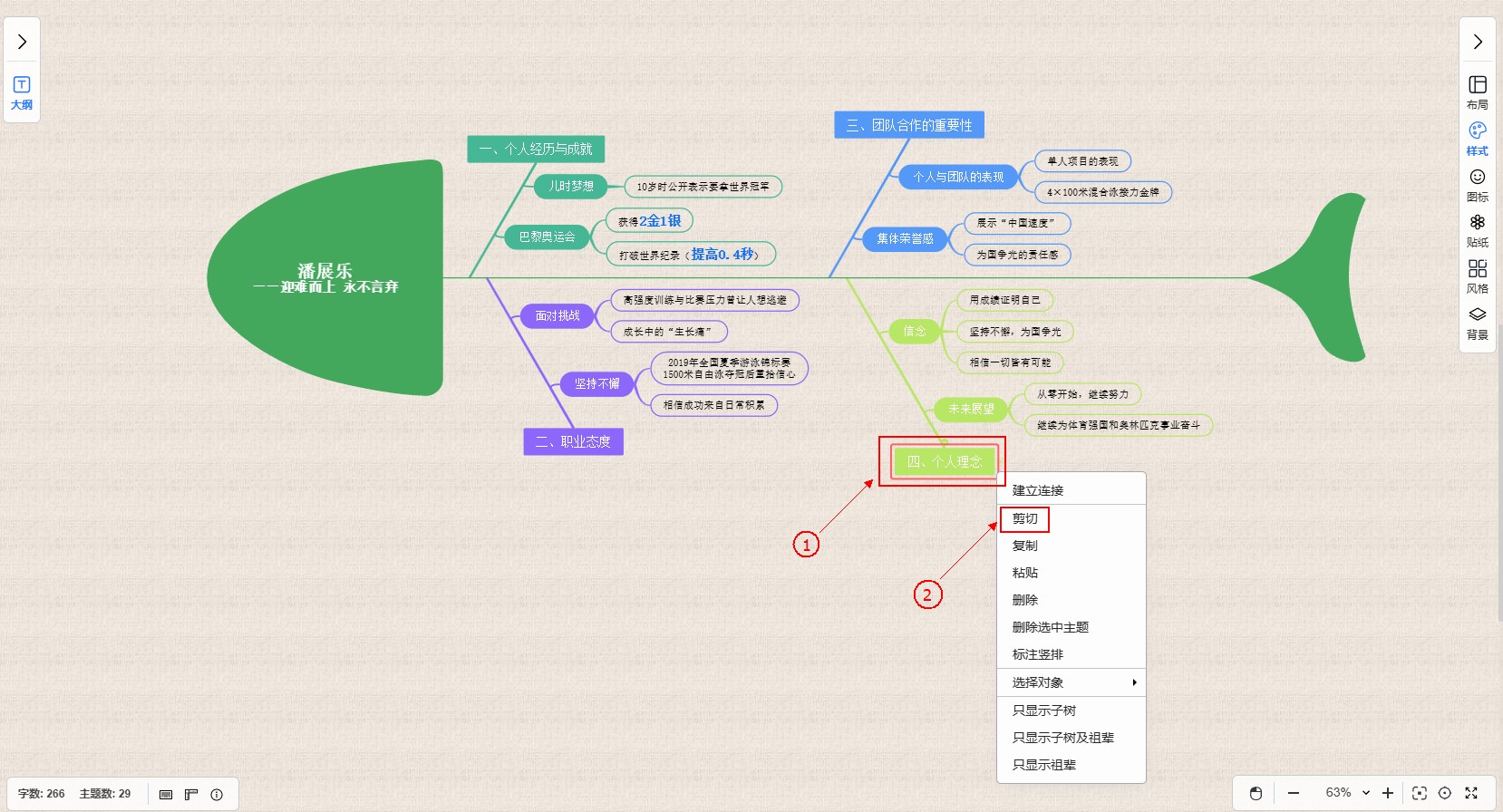Open the 贴纸 sticker panel
Image resolution: width=1503 pixels, height=812 pixels.
click(1477, 230)
